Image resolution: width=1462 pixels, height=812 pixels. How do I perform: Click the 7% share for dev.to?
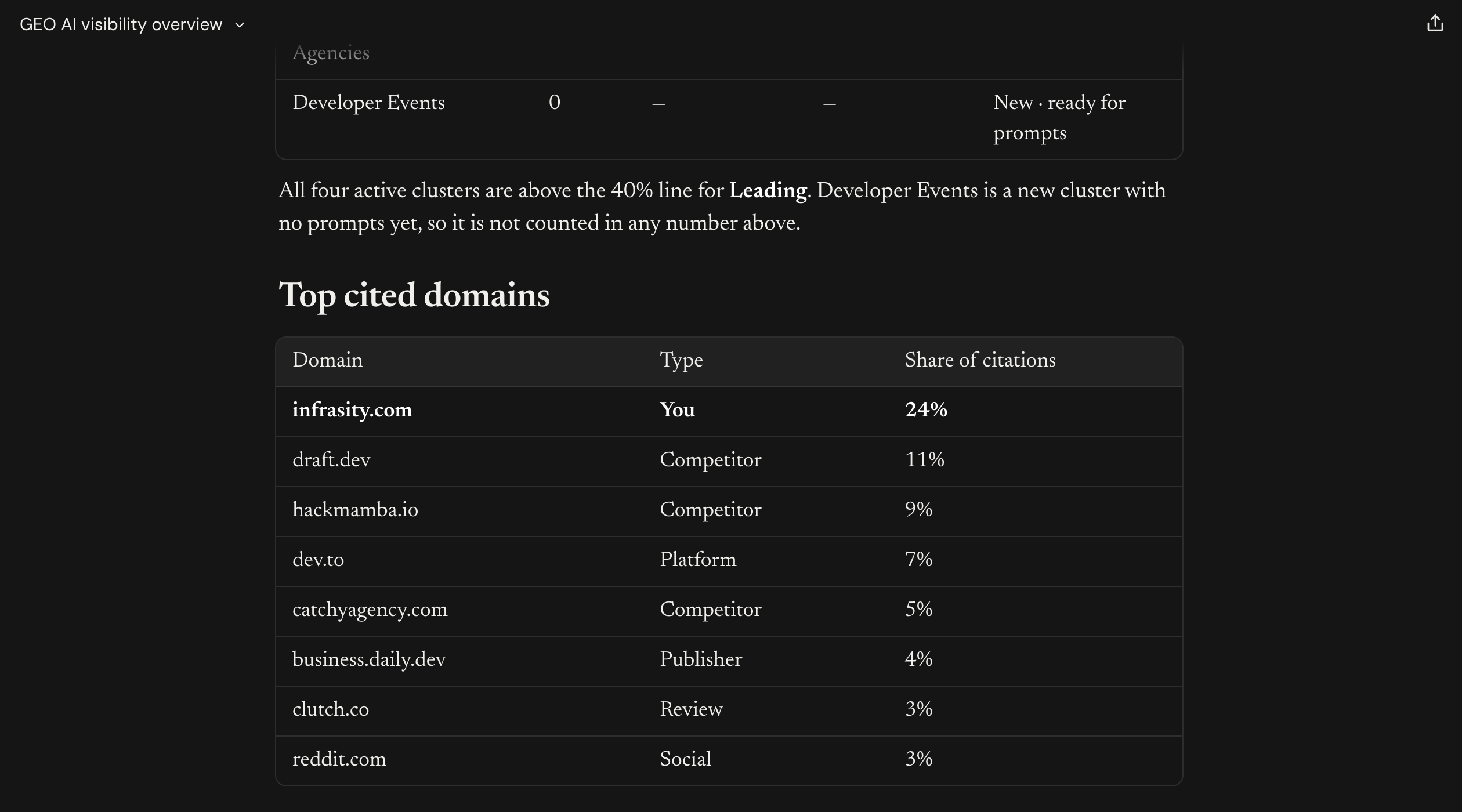pyautogui.click(x=919, y=560)
